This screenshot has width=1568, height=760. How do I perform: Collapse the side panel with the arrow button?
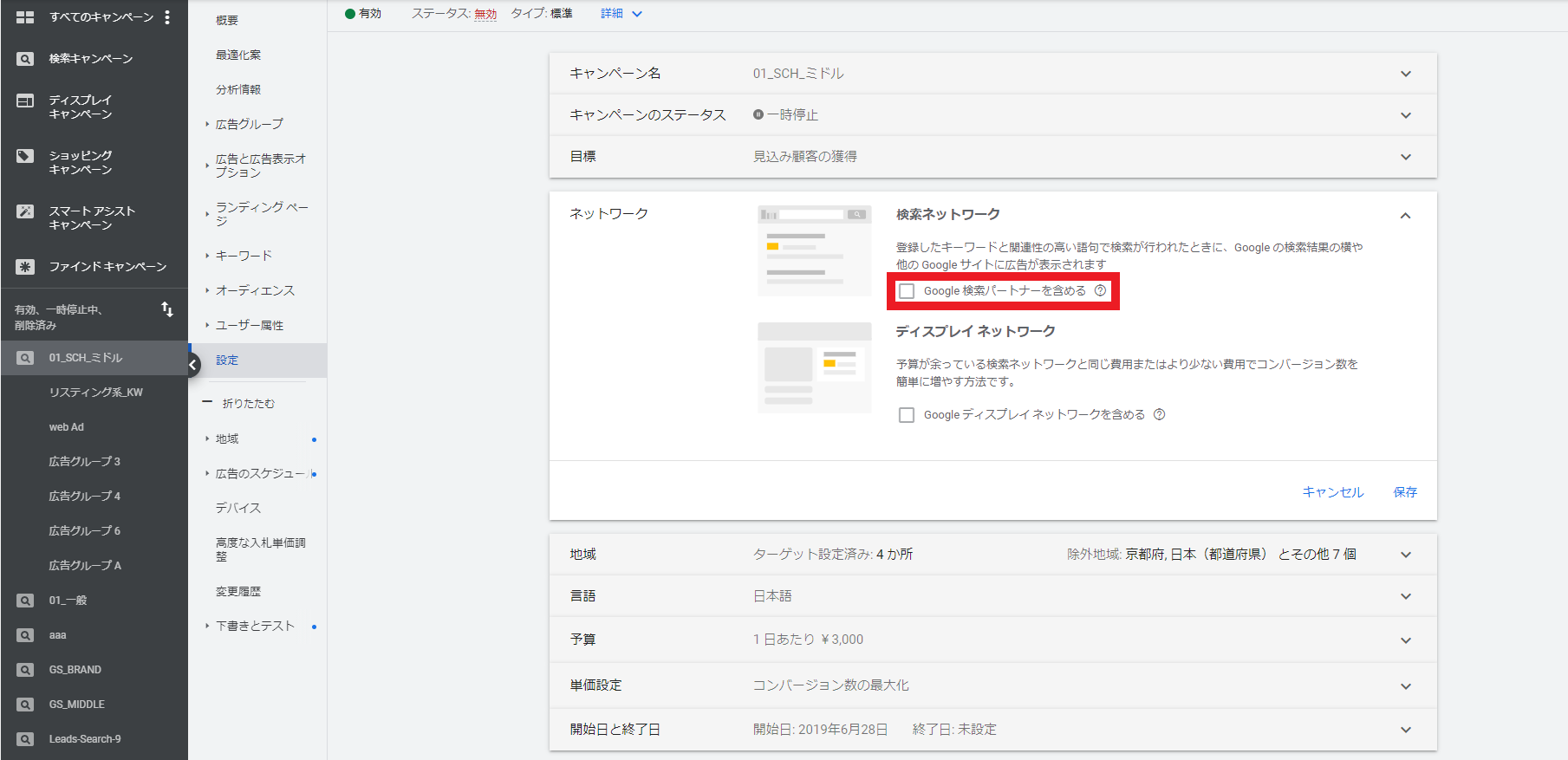tap(192, 365)
